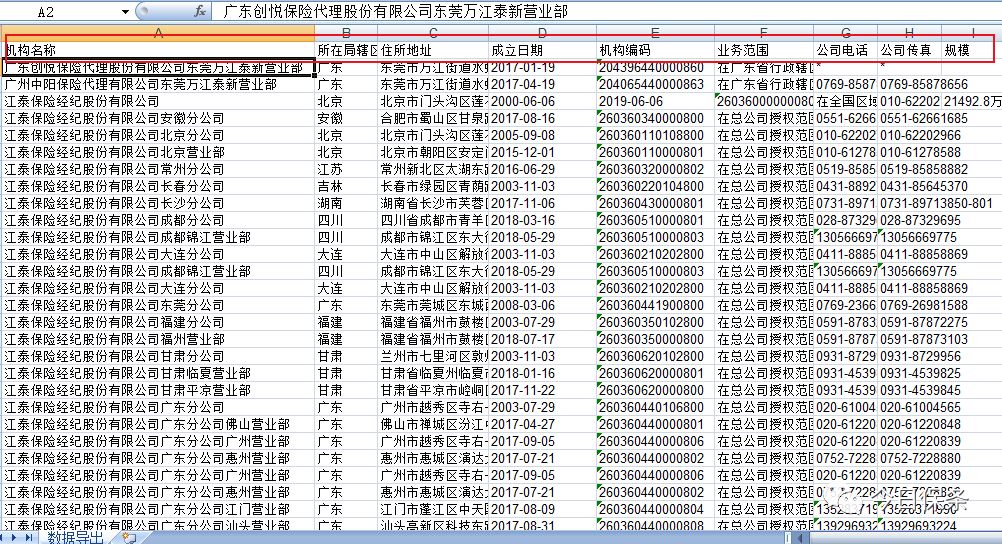Select the date cell 2000-06-06
The width and height of the screenshot is (1002, 544).
tap(542, 101)
